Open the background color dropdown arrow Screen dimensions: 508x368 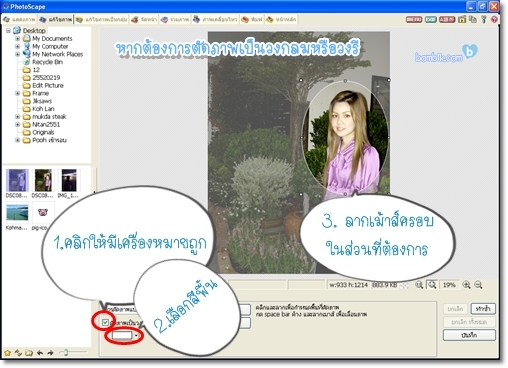(136, 336)
